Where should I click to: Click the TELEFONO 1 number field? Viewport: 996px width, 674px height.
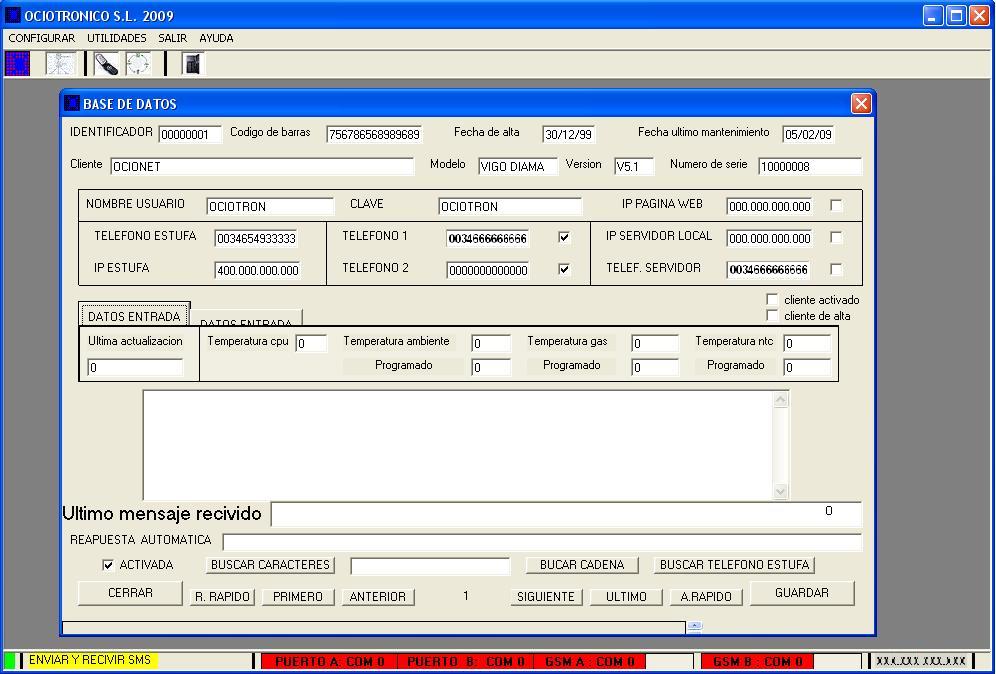[x=488, y=238]
